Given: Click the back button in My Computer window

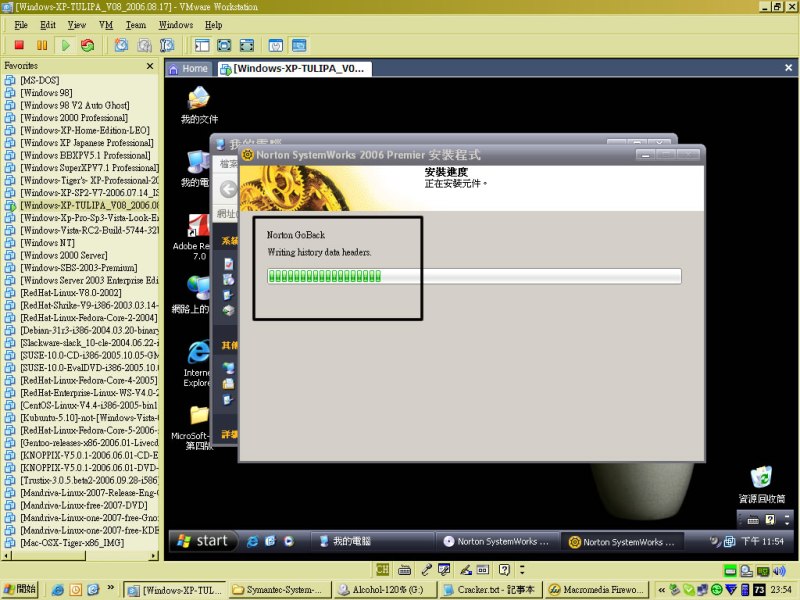Looking at the screenshot, I should [228, 189].
